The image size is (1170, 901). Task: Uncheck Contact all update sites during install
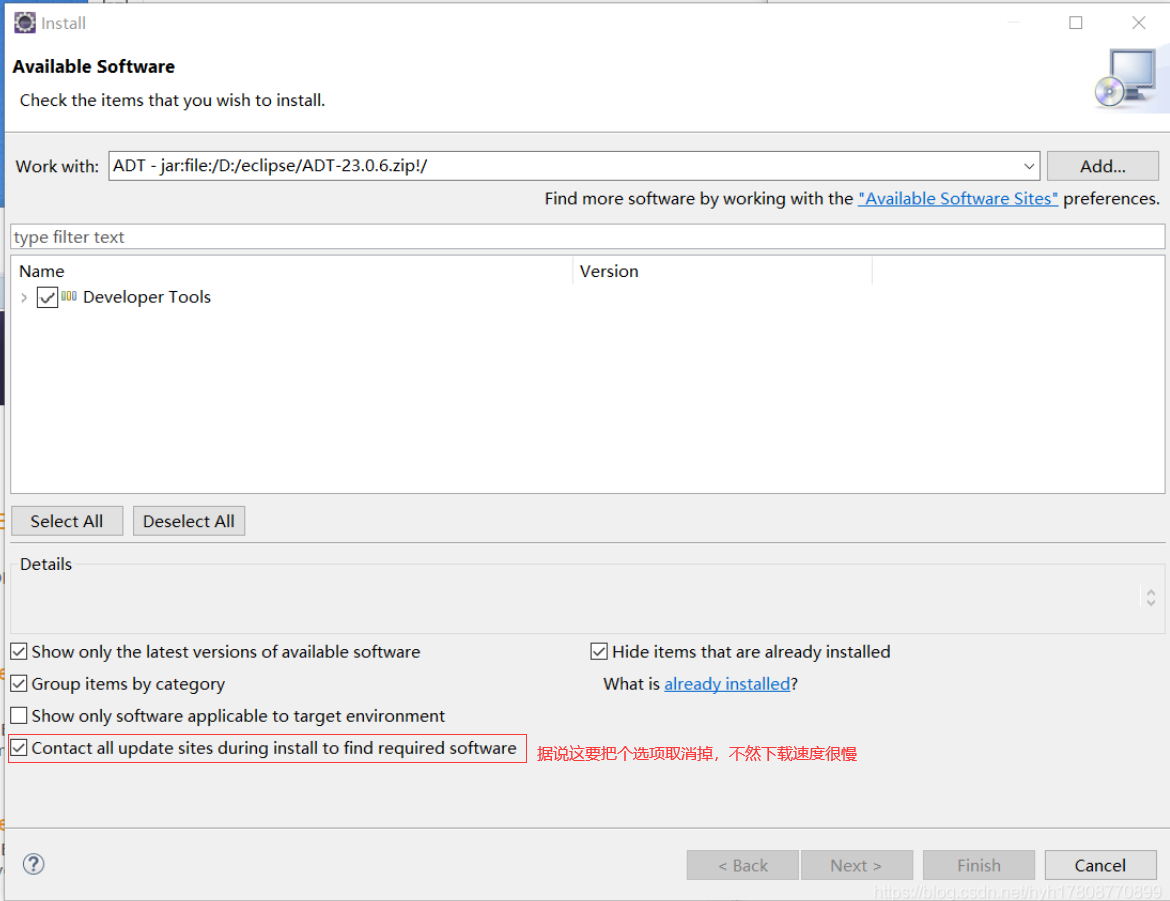pos(18,748)
